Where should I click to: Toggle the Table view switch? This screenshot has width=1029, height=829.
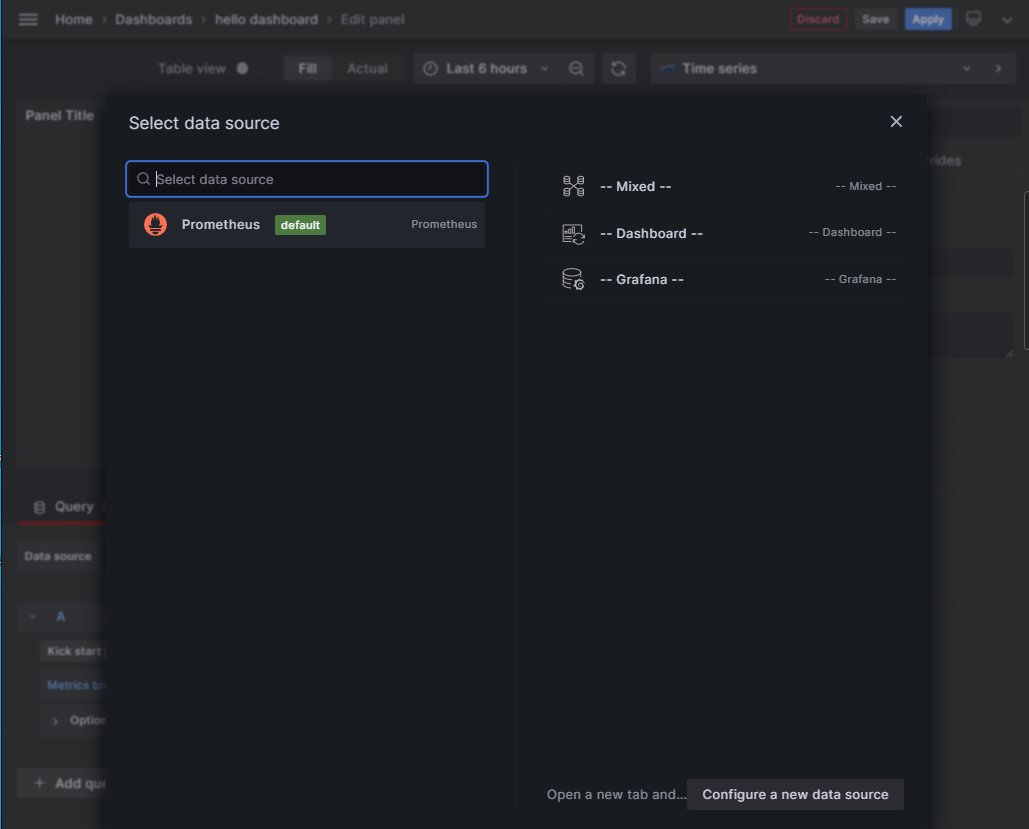(x=247, y=68)
